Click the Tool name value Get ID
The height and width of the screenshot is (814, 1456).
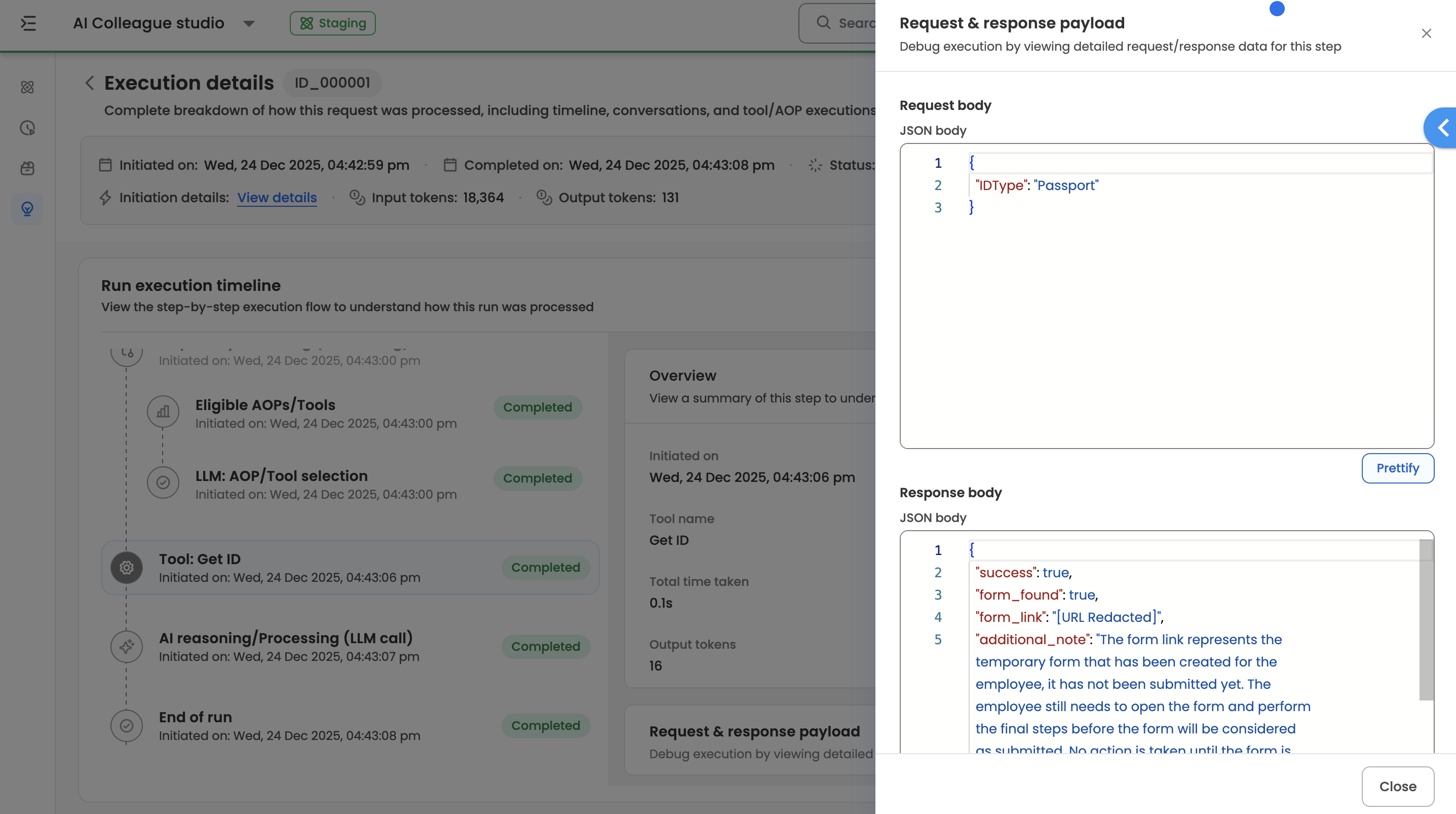669,540
